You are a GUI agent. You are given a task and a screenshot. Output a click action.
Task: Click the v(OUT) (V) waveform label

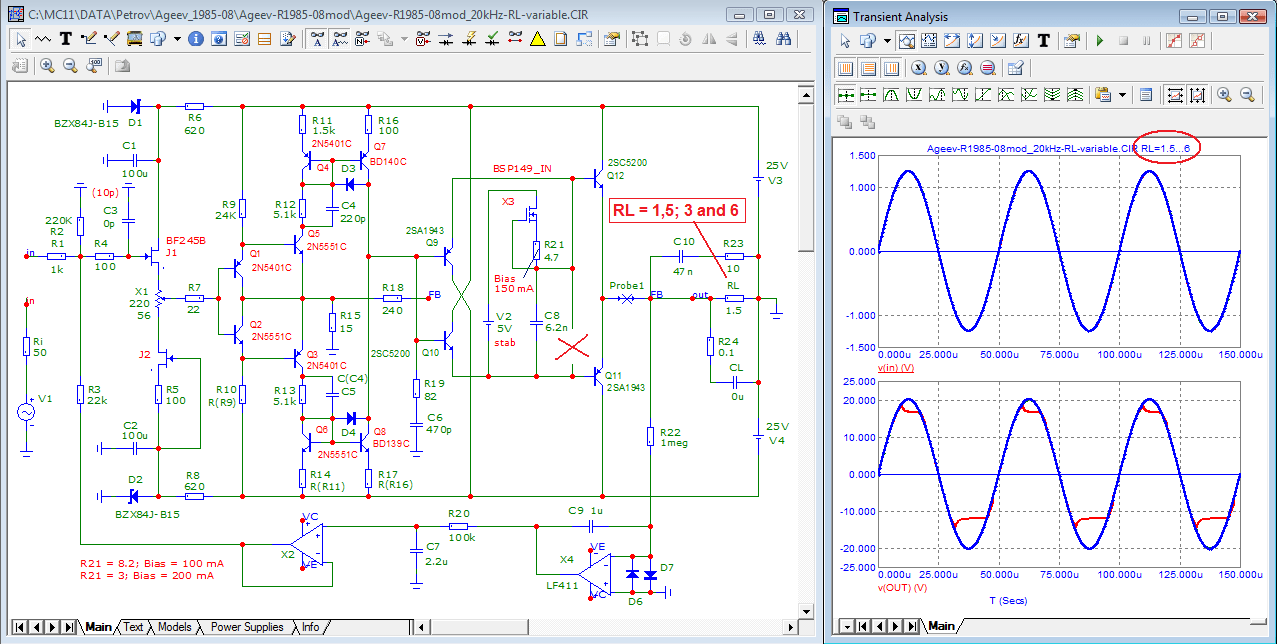[x=901, y=587]
